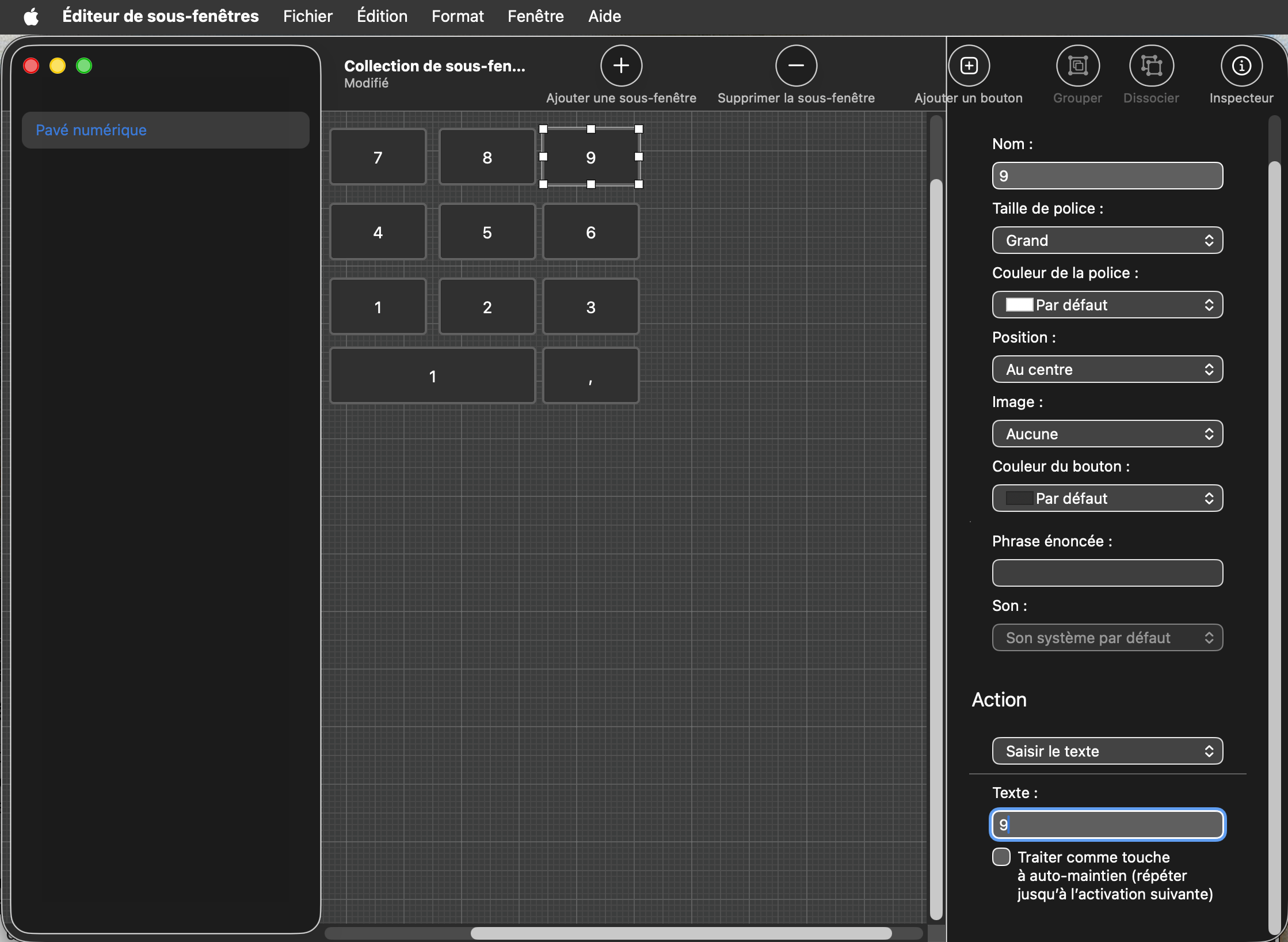Open the Image Aucune dropdown
Screen dimensions: 1288x942
tap(1107, 434)
